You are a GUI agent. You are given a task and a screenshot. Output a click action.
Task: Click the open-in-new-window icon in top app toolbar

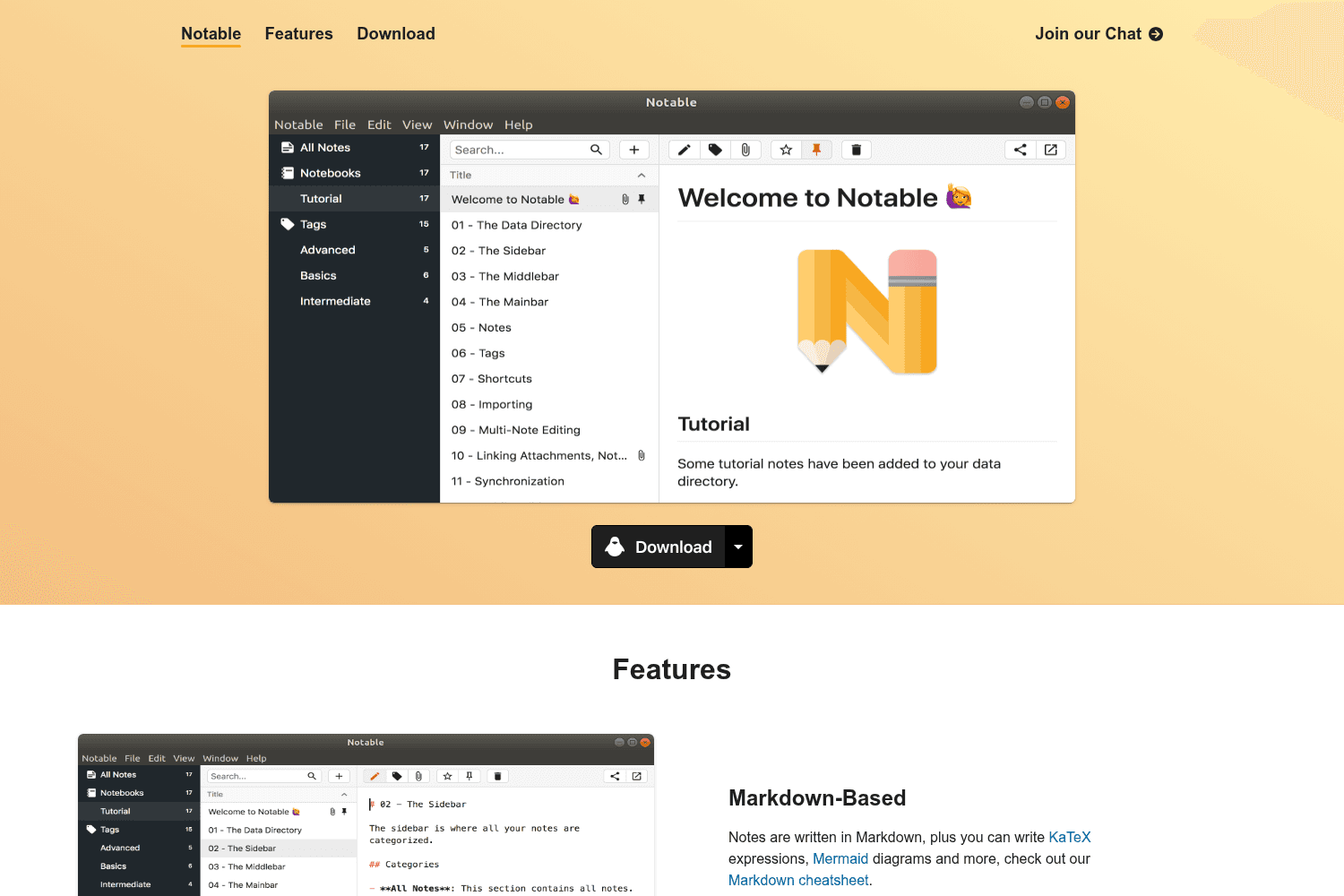pyautogui.click(x=1051, y=150)
